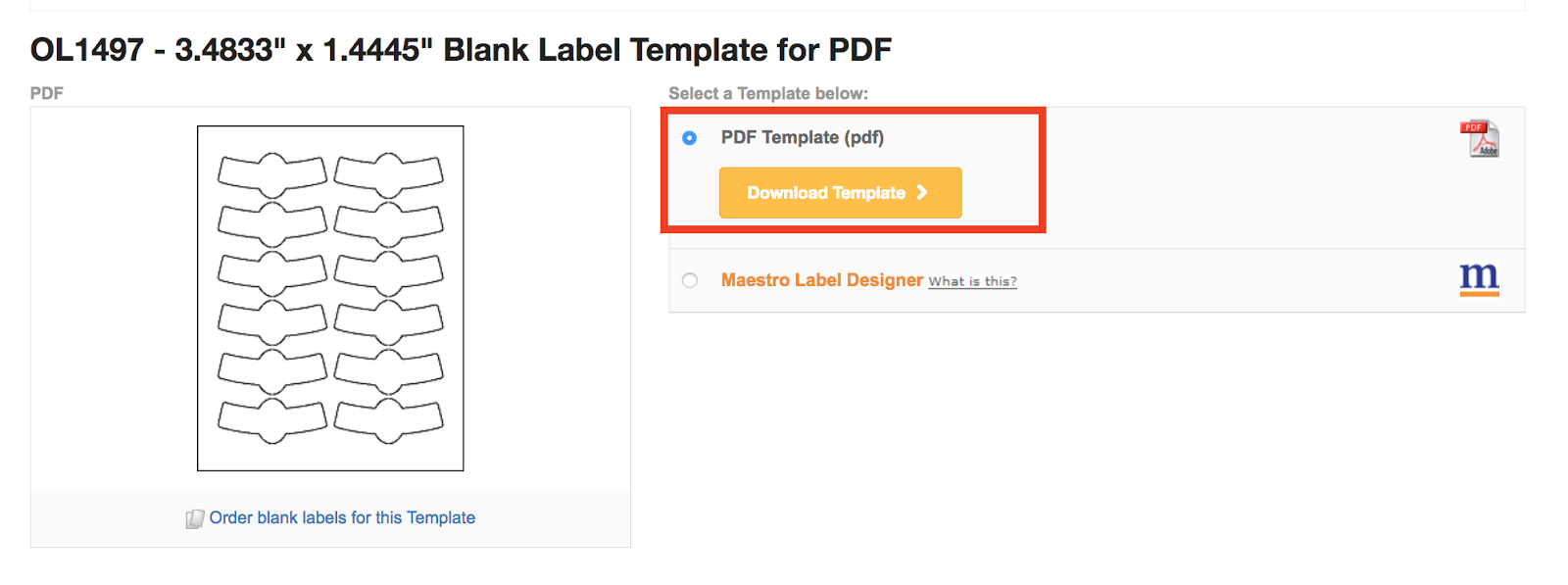Image resolution: width=1568 pixels, height=585 pixels.
Task: Open "Order blank labels for this Template" link
Action: point(342,517)
